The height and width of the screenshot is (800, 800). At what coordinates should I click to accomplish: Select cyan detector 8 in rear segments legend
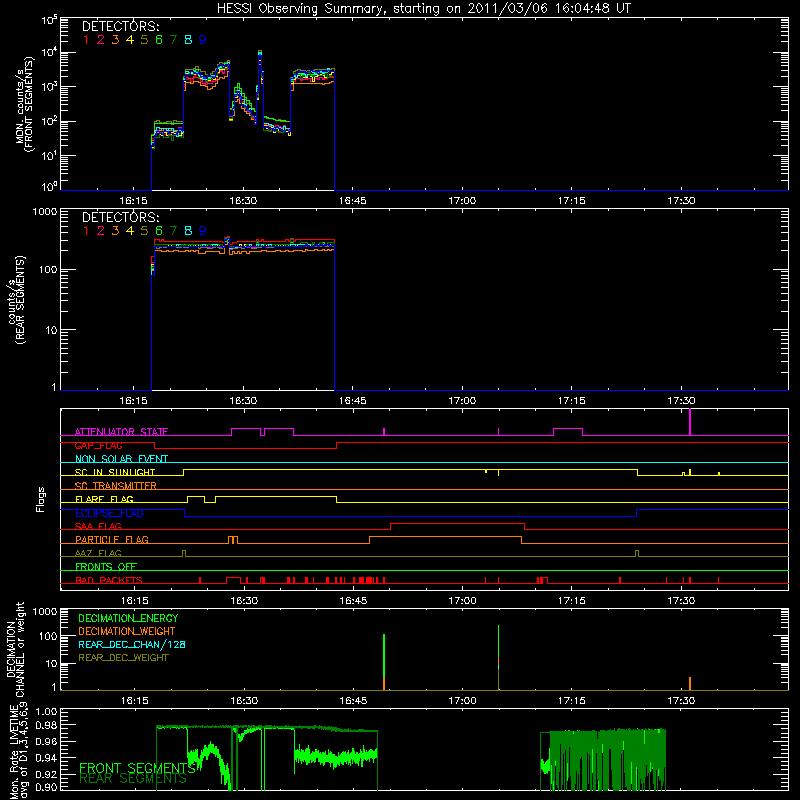pos(188,231)
